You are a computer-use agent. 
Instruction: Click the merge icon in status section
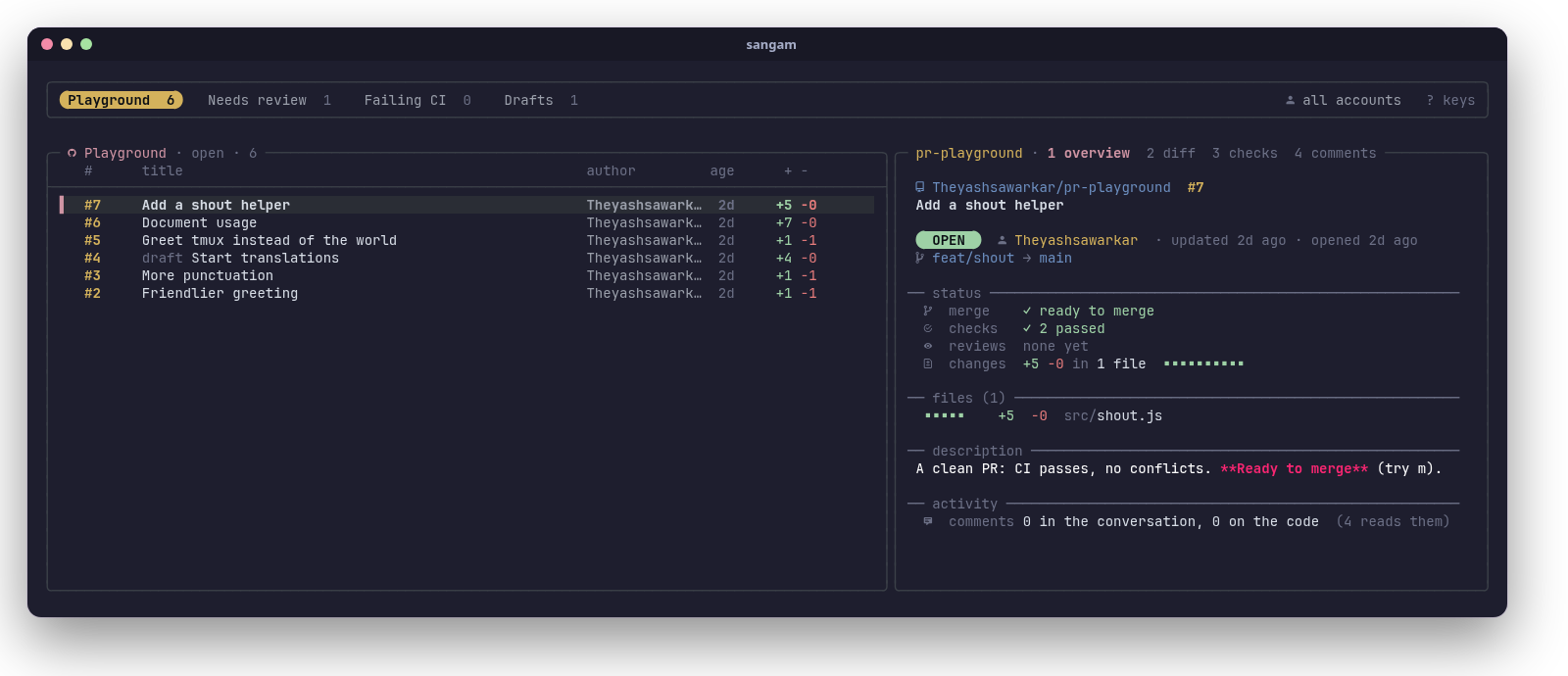[928, 311]
